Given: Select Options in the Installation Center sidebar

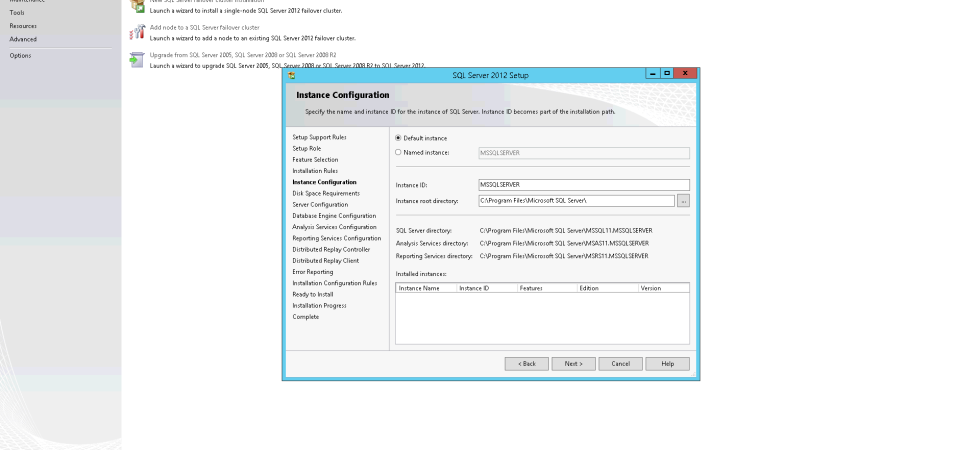Looking at the screenshot, I should 20,56.
